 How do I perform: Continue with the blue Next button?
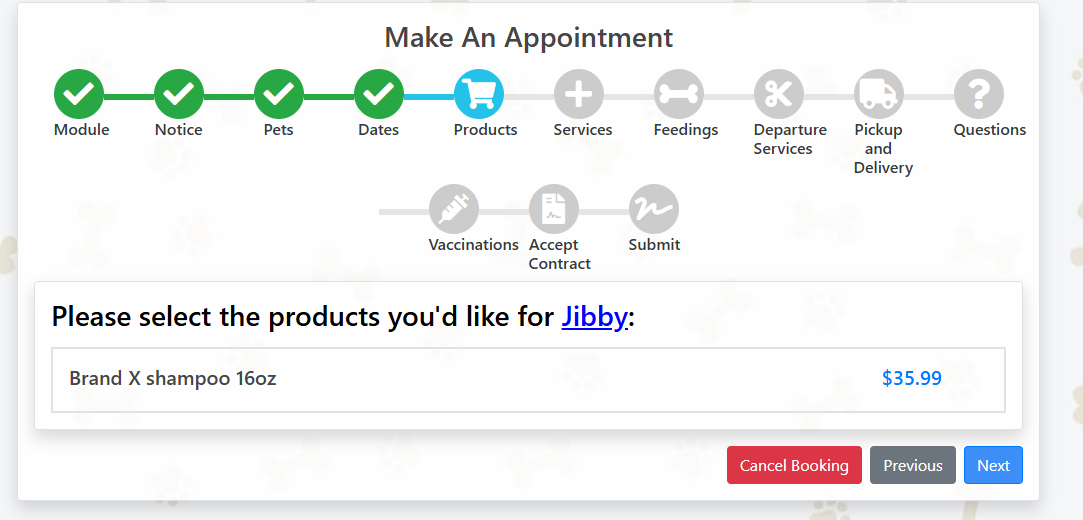993,465
